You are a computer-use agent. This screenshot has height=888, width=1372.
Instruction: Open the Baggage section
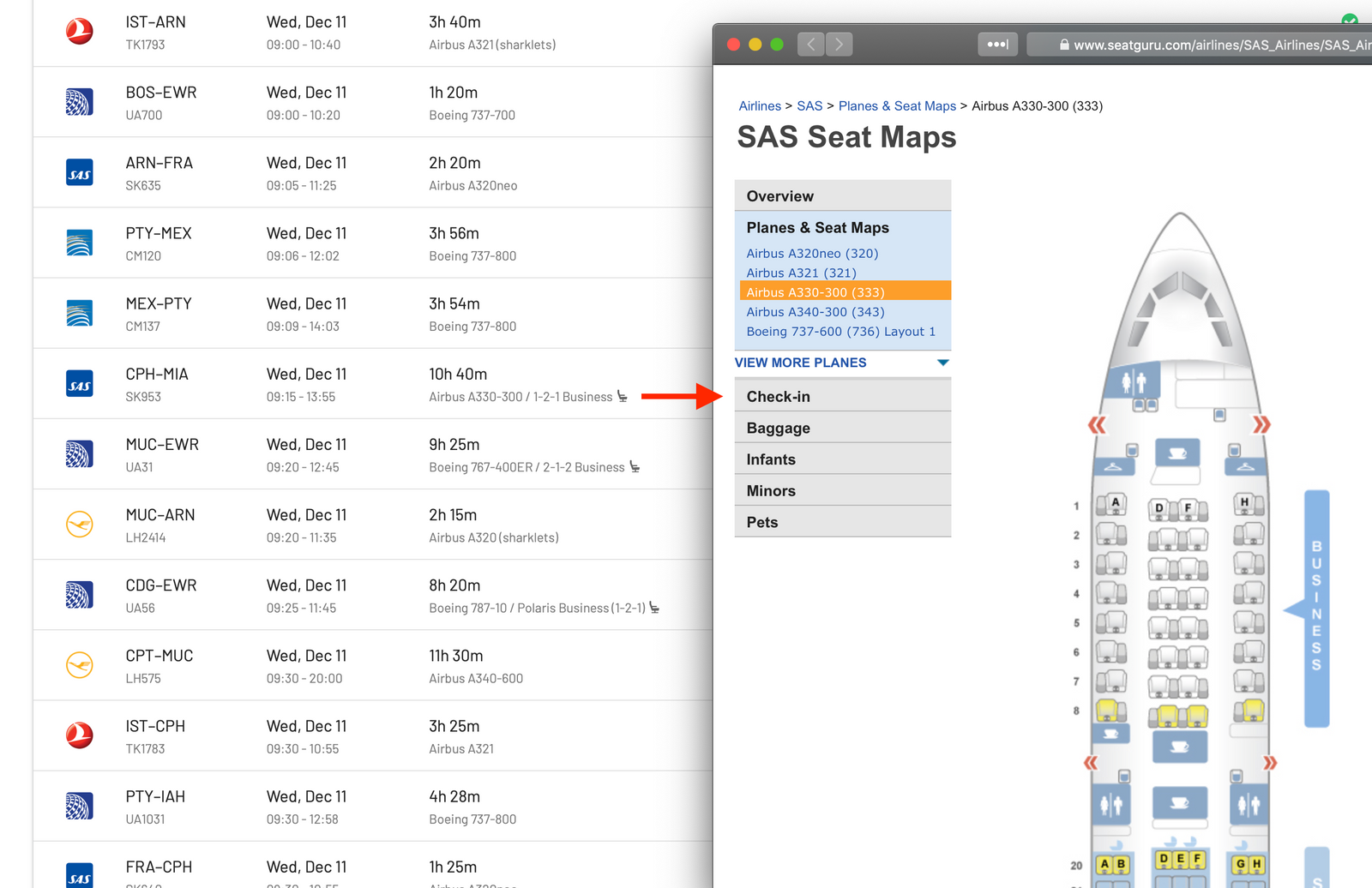[843, 428]
